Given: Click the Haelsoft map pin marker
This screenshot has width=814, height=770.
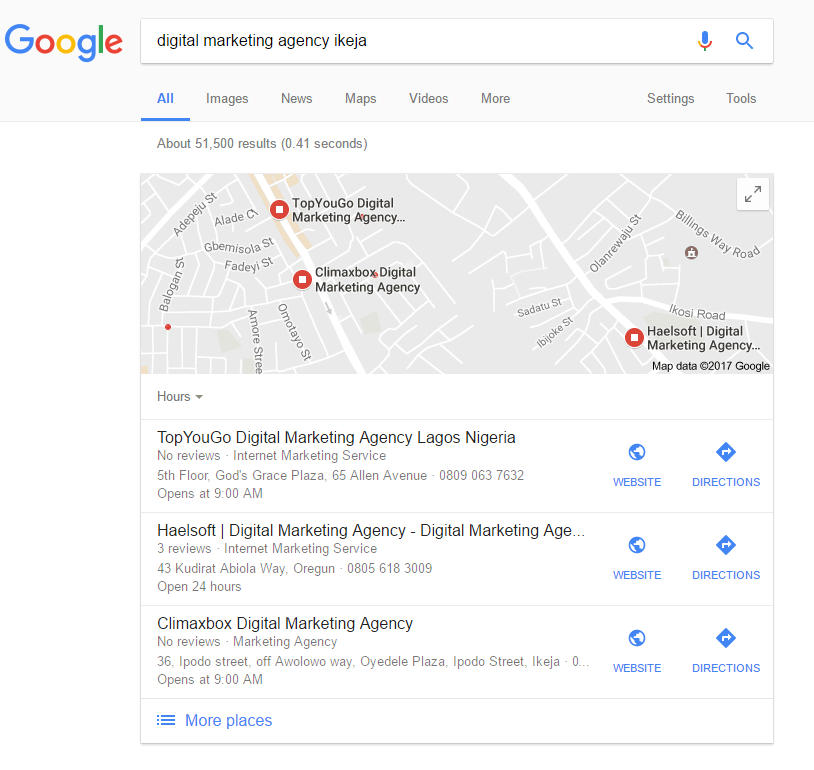Looking at the screenshot, I should pos(634,337).
